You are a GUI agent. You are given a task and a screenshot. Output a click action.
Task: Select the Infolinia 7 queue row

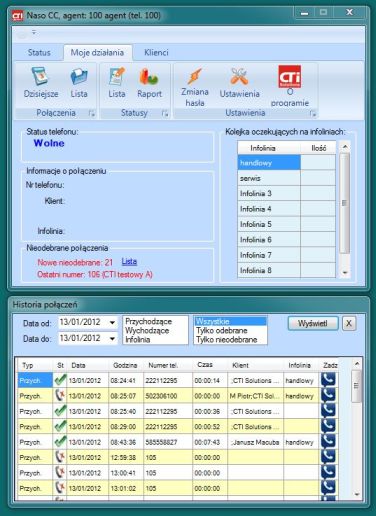click(x=269, y=255)
